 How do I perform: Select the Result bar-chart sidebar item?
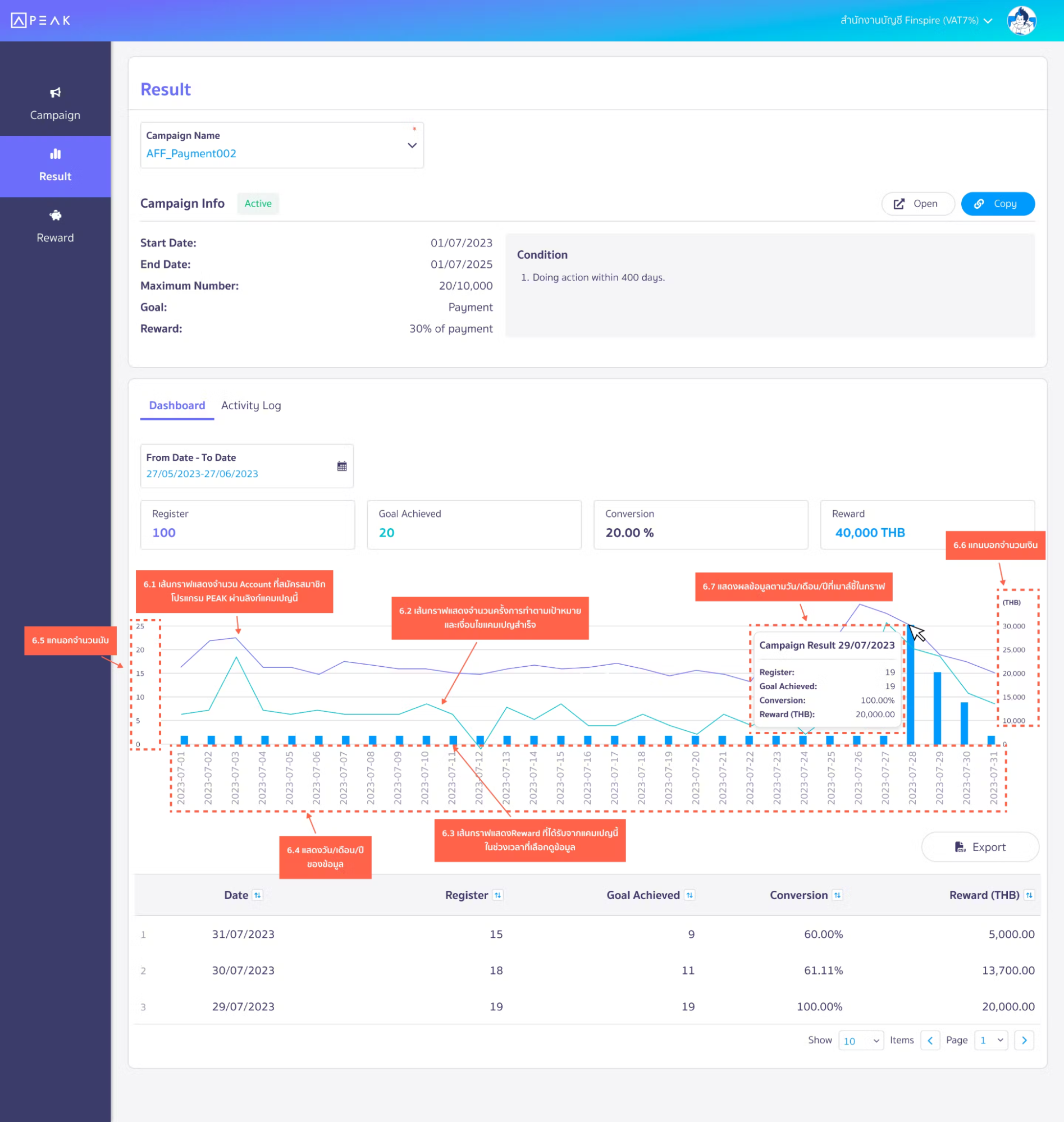click(x=55, y=166)
